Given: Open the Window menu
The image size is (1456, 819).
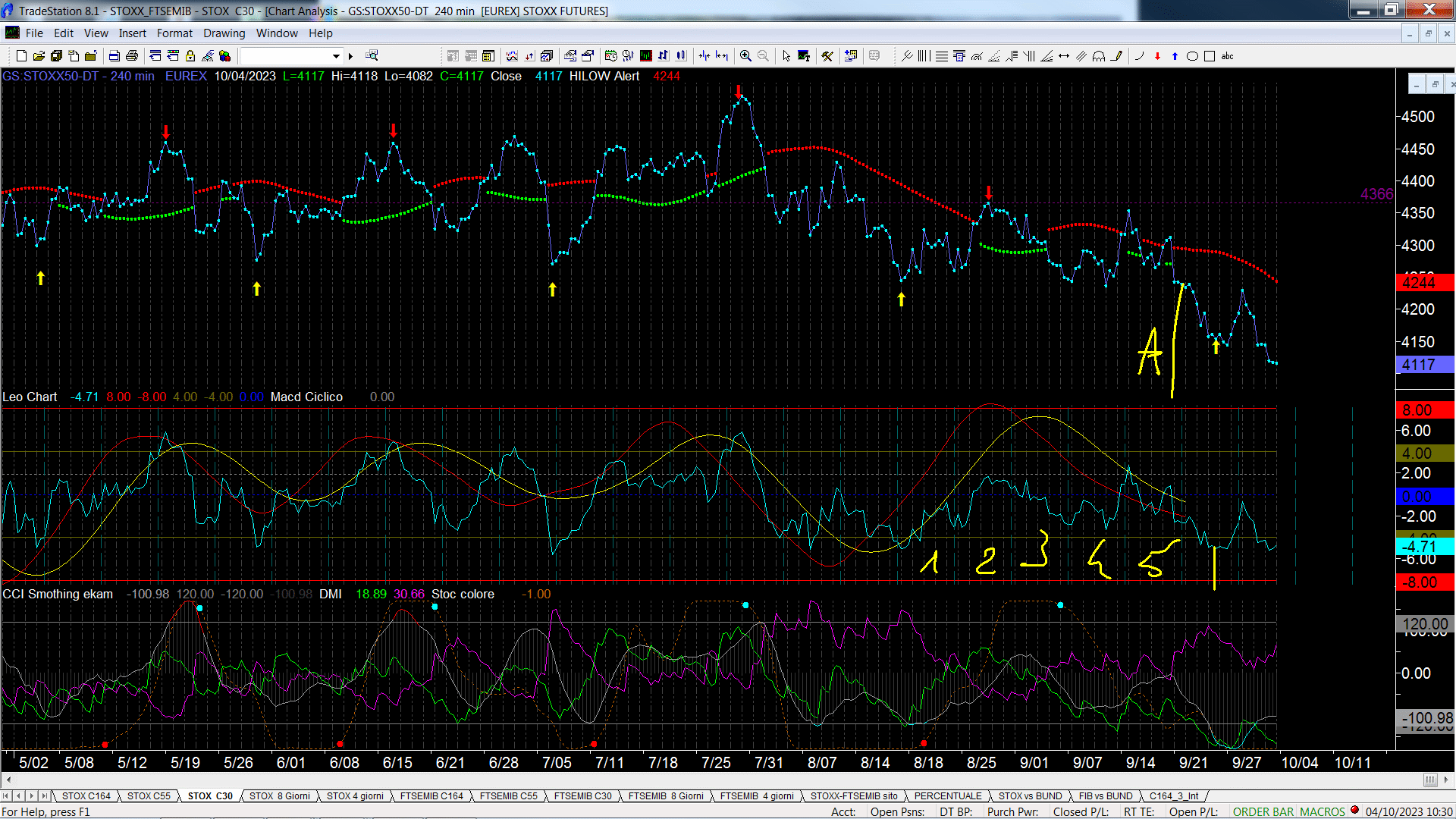Looking at the screenshot, I should 277,33.
